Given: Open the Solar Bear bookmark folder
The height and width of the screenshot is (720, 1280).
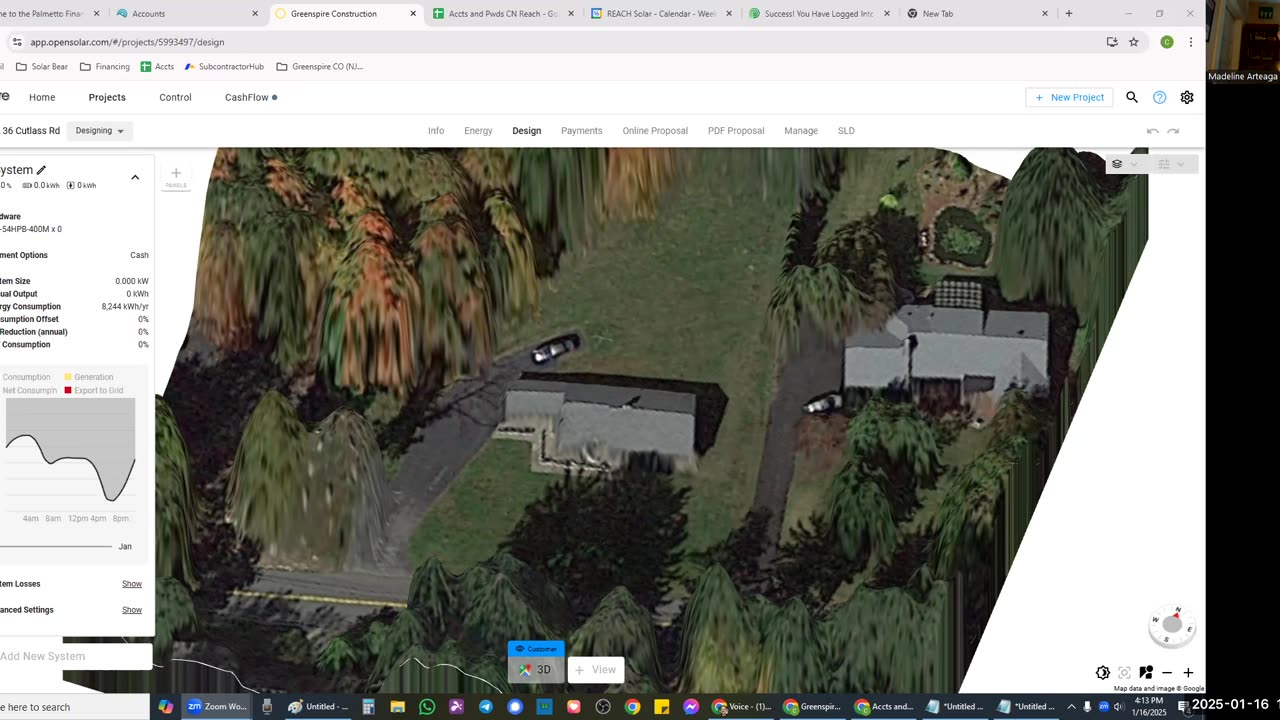Looking at the screenshot, I should click(x=42, y=67).
